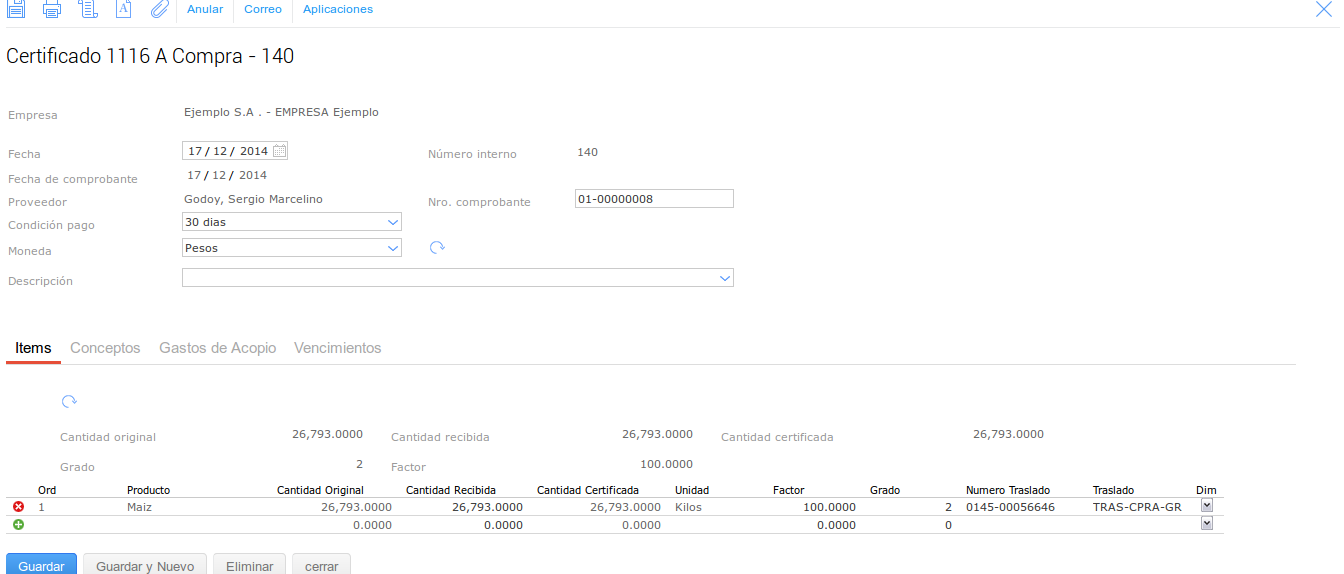The image size is (1344, 574).
Task: Click Factor cell 100.0000 in Maiz row
Action: click(x=829, y=507)
